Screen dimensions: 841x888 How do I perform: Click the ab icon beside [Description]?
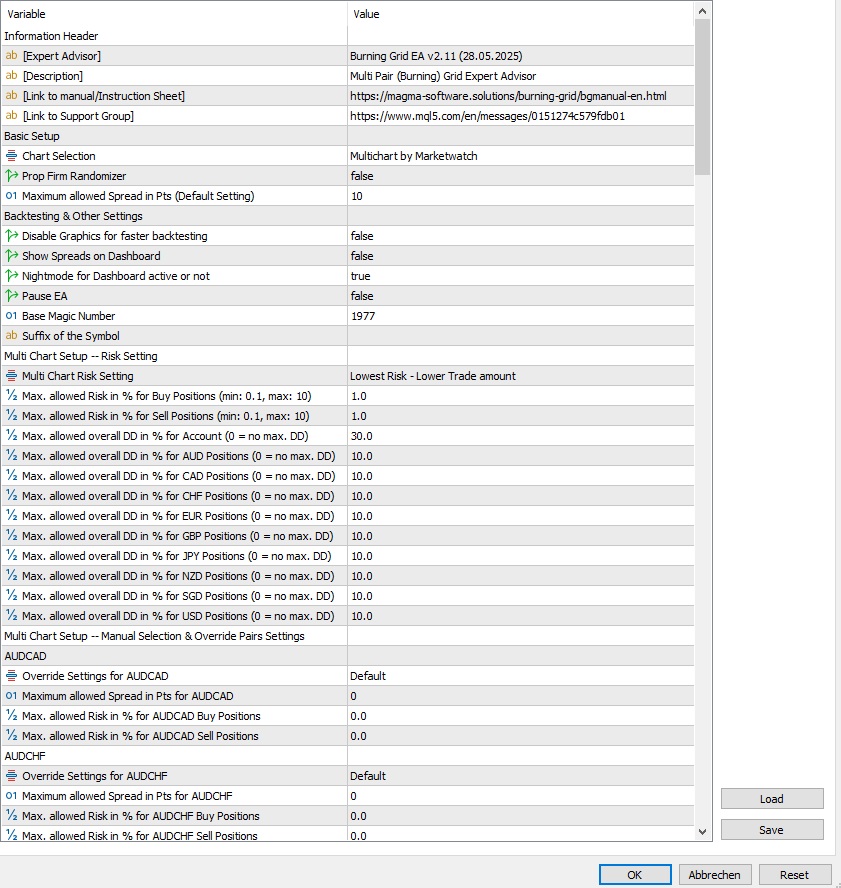coord(11,75)
